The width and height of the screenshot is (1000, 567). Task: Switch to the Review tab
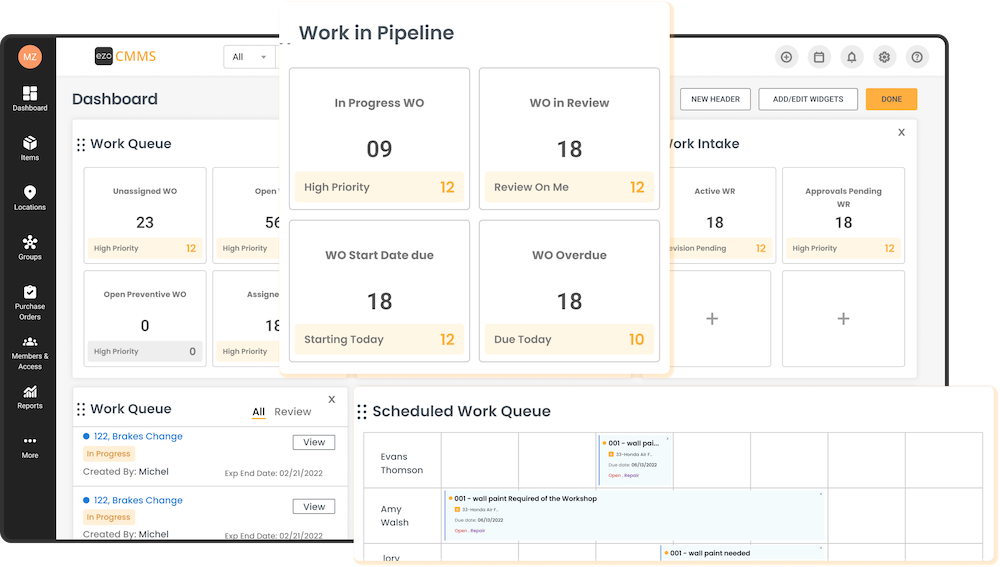click(293, 412)
